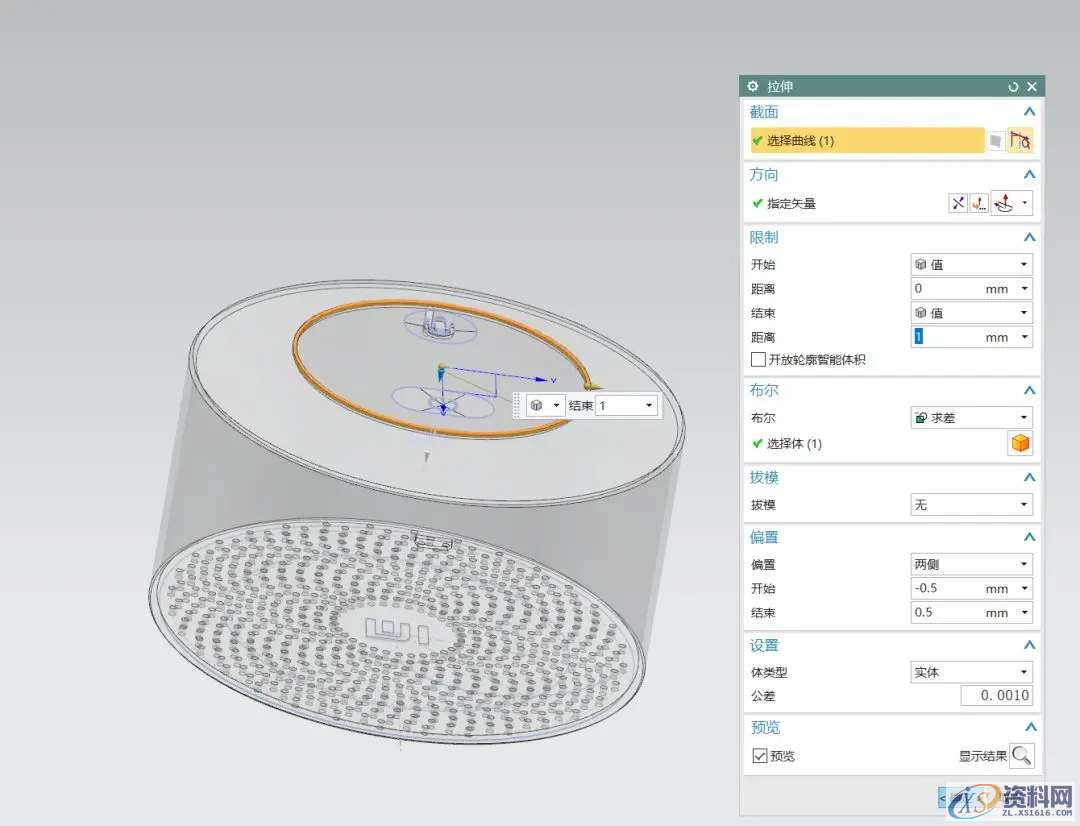Open the 偏置 两侧 dropdown
The width and height of the screenshot is (1080, 826).
[x=971, y=564]
